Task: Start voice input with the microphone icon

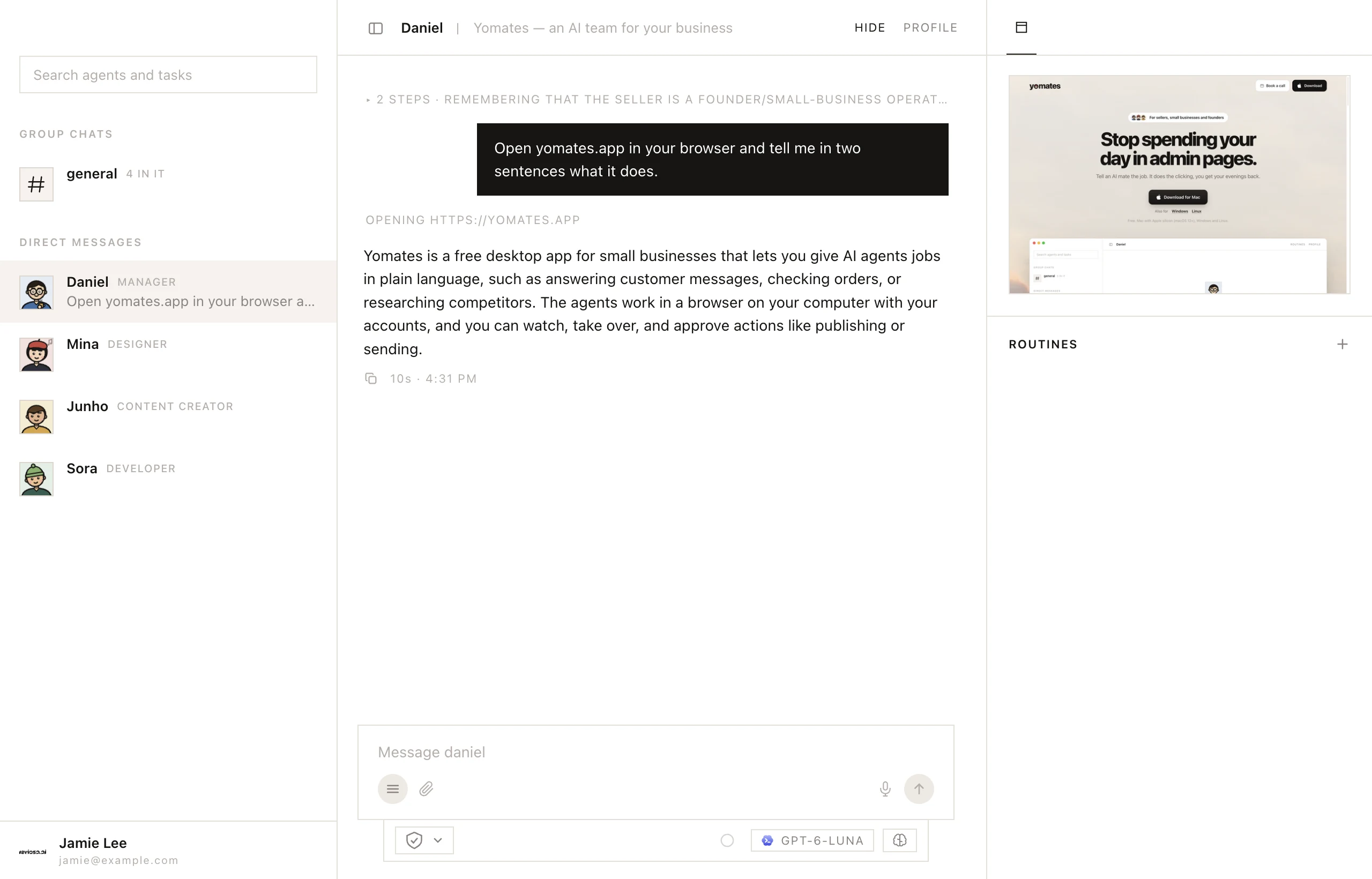Action: [x=885, y=789]
